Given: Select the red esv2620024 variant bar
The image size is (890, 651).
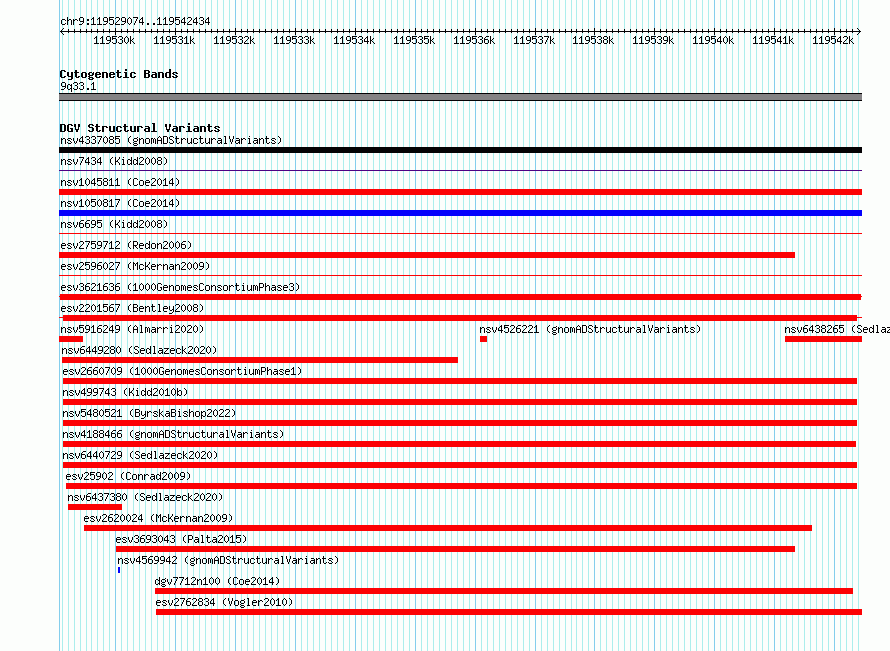Looking at the screenshot, I should click(x=448, y=528).
